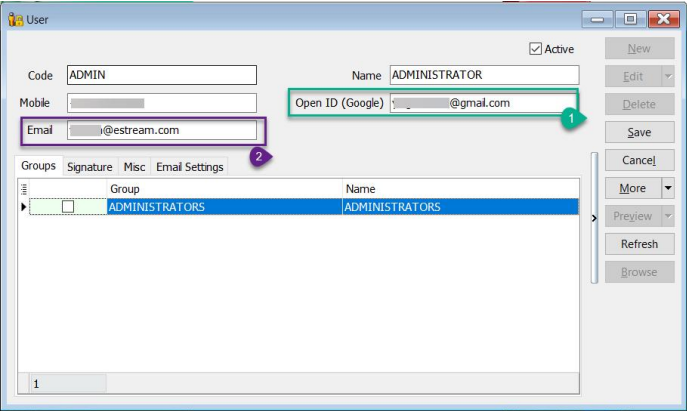Click the grid column chooser icon
This screenshot has height=411, width=687.
24,188
